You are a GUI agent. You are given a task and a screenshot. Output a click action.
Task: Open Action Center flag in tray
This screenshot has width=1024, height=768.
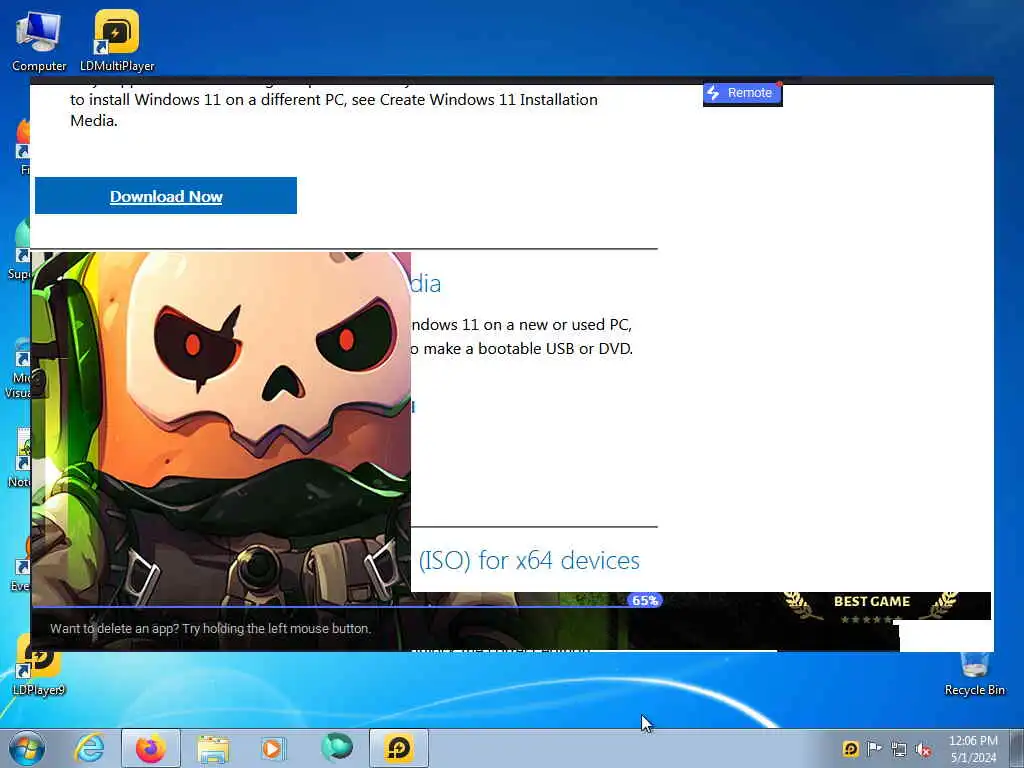click(874, 748)
